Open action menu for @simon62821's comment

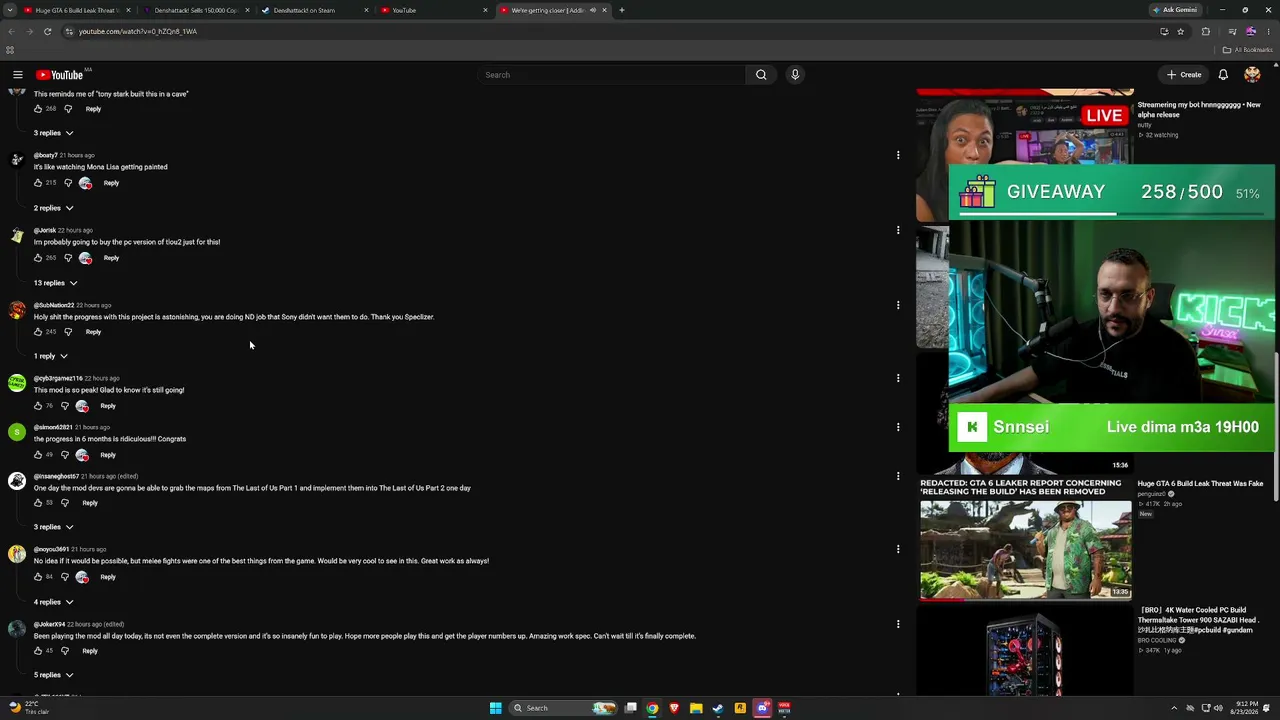click(x=898, y=427)
